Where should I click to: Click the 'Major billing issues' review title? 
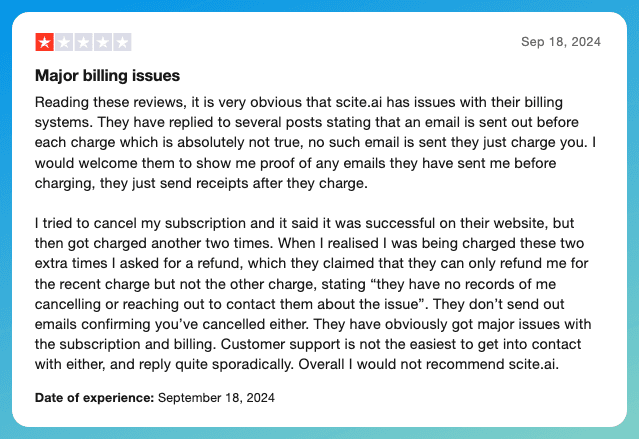tap(107, 76)
